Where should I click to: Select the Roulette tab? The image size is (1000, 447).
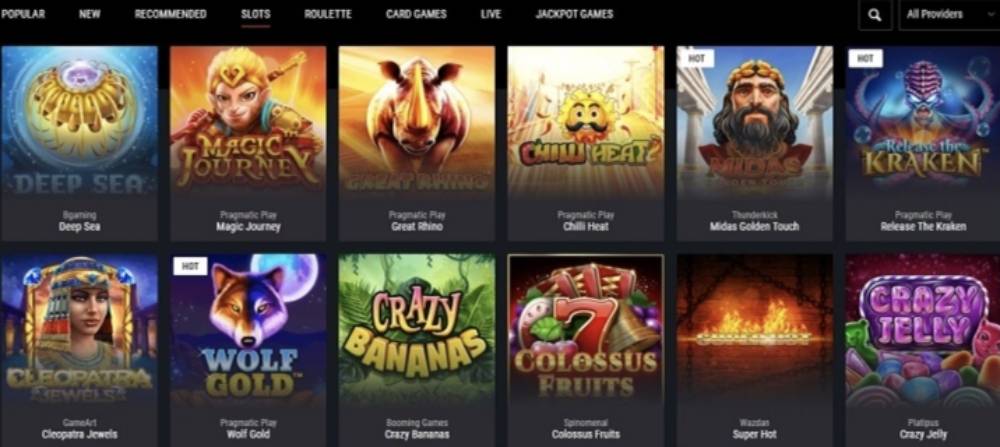coord(328,14)
